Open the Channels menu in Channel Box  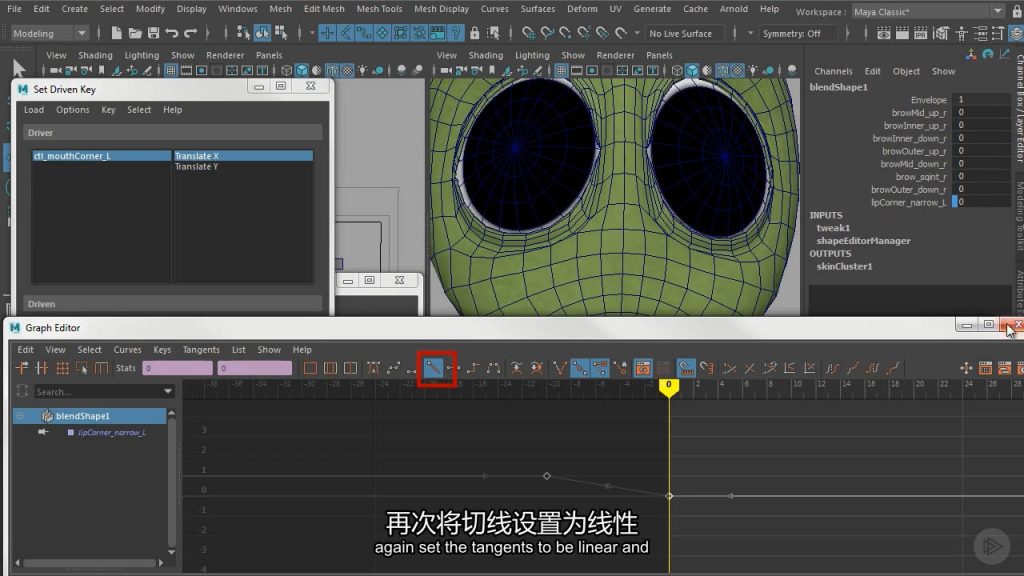(833, 71)
